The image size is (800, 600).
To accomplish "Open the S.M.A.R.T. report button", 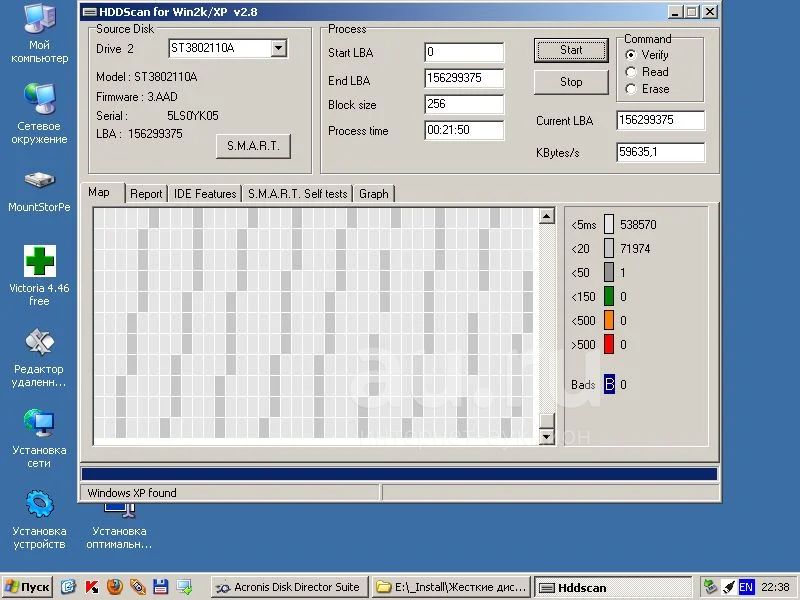I will pos(254,146).
